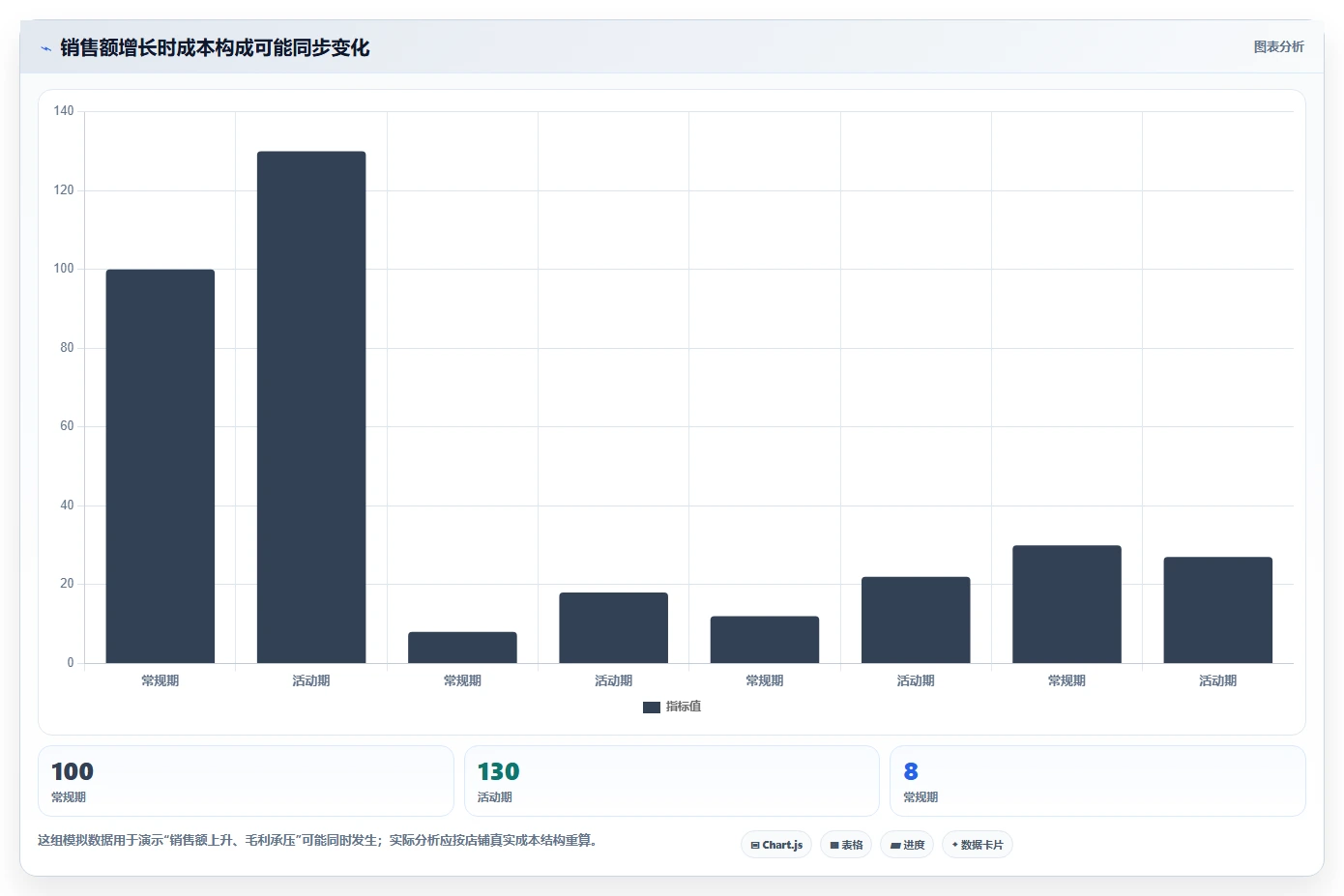
Task: Click the 0 y-axis label
Action: pos(71,663)
